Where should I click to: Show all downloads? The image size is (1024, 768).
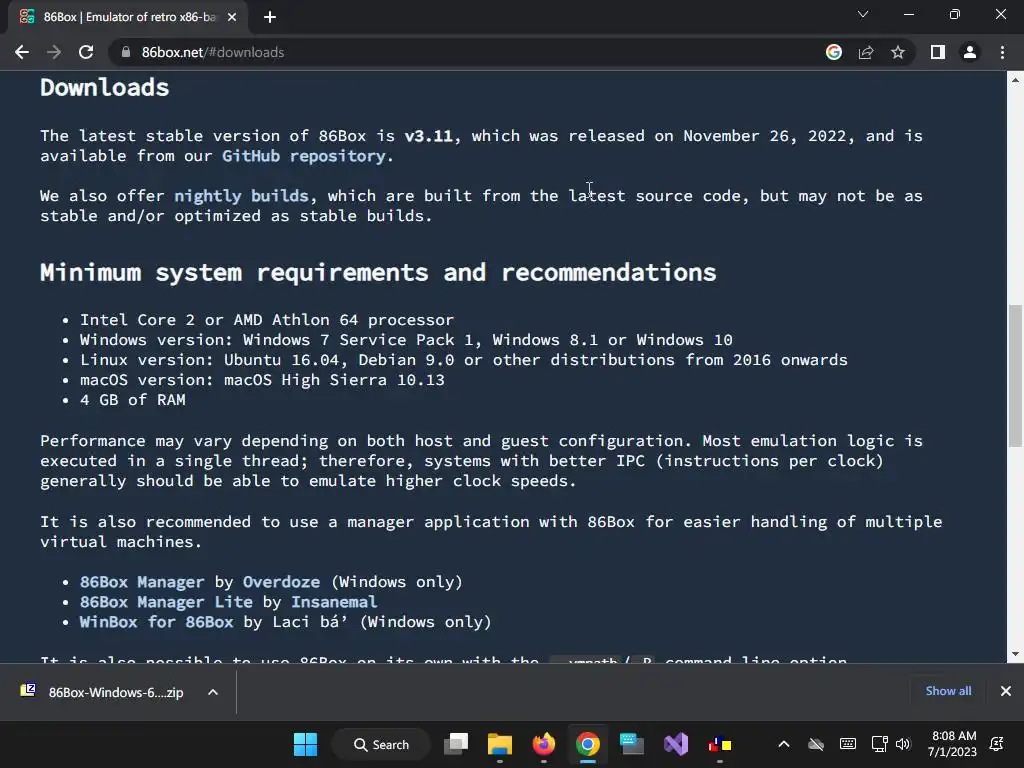coord(948,691)
